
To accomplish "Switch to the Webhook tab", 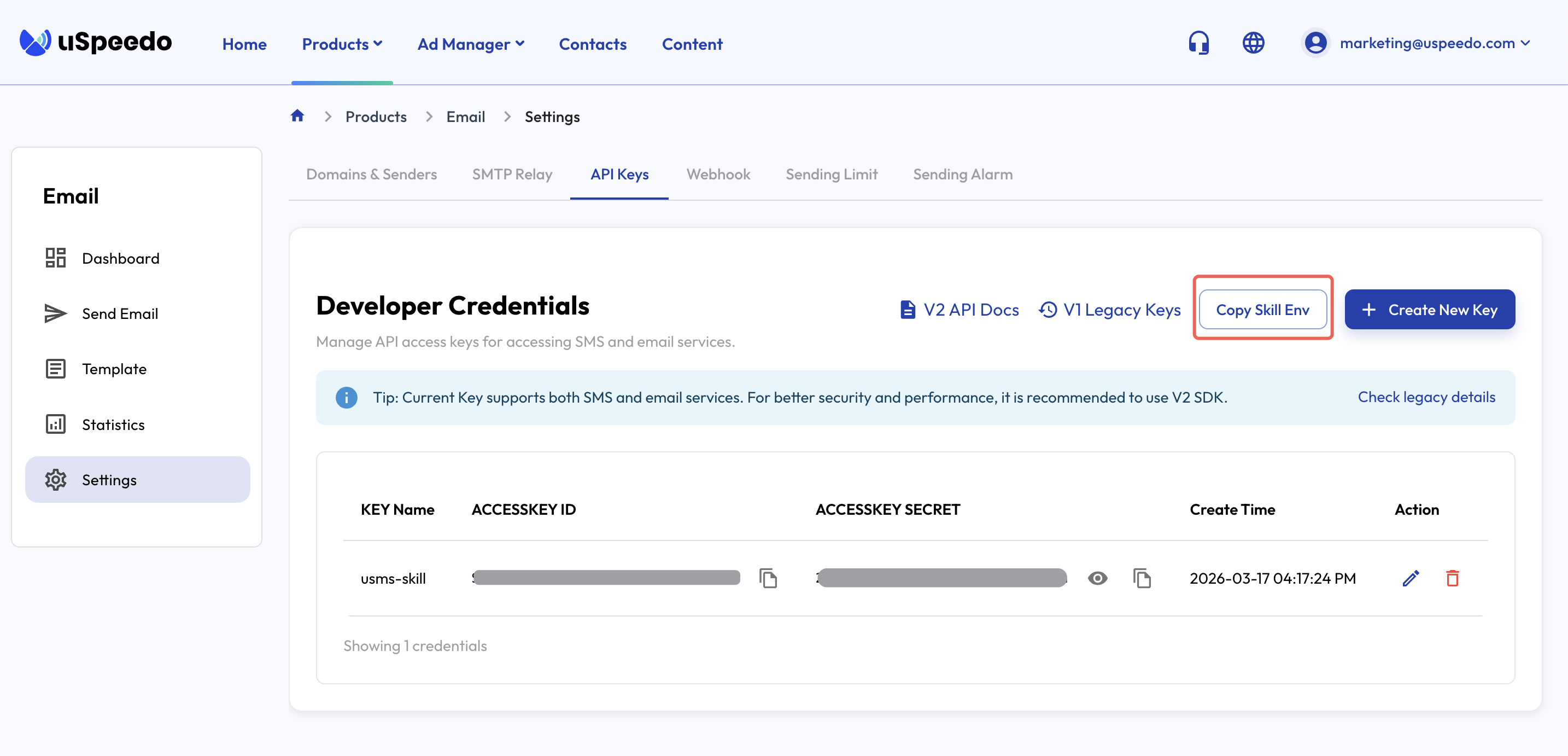I will coord(718,174).
